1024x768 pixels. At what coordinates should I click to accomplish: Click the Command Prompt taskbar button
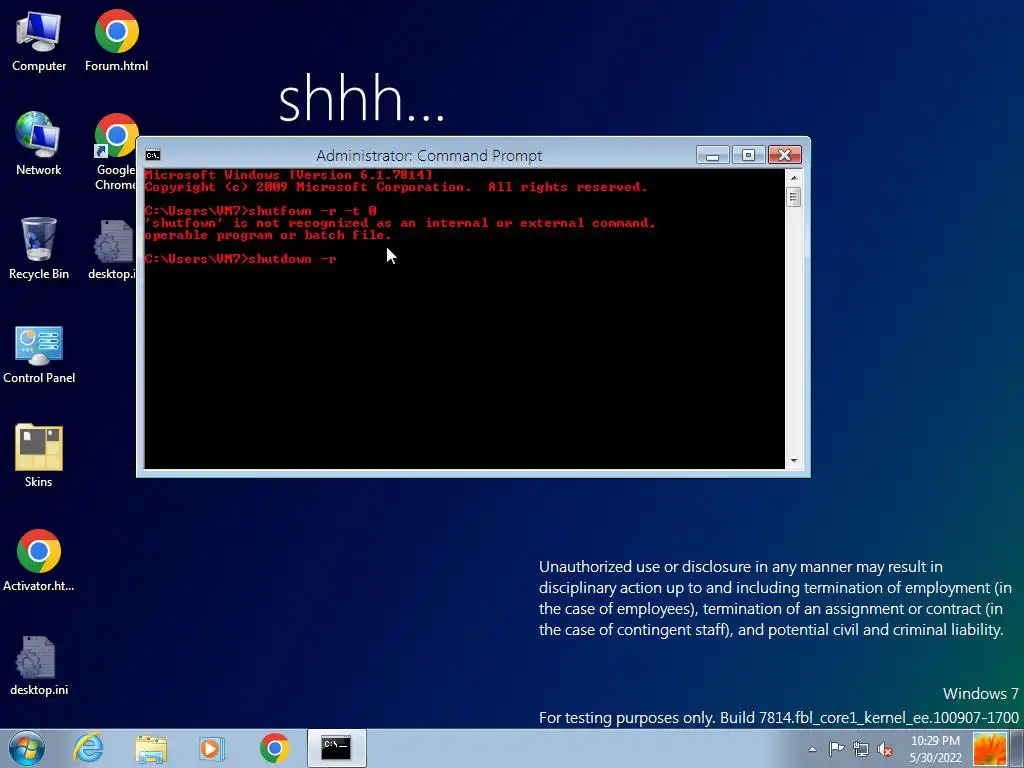(336, 748)
